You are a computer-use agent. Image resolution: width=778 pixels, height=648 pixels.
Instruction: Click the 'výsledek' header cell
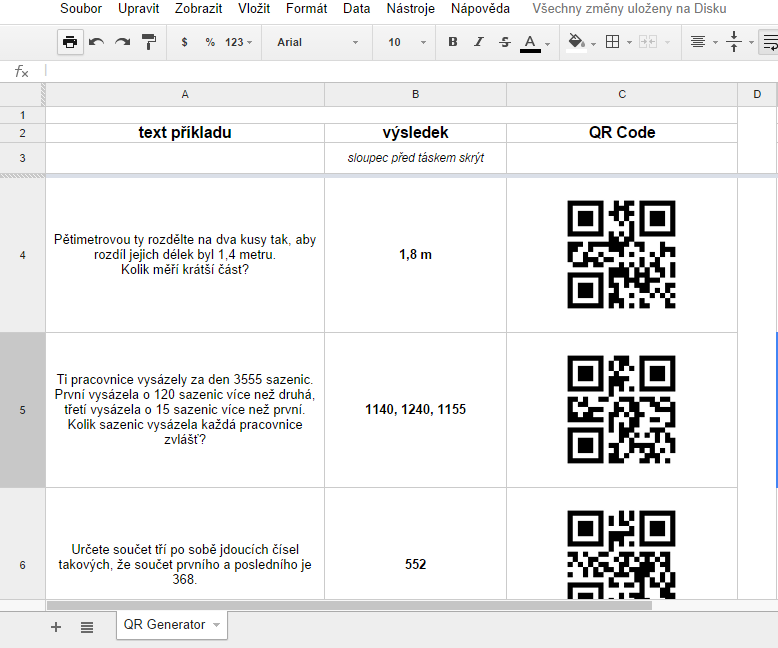pyautogui.click(x=415, y=133)
